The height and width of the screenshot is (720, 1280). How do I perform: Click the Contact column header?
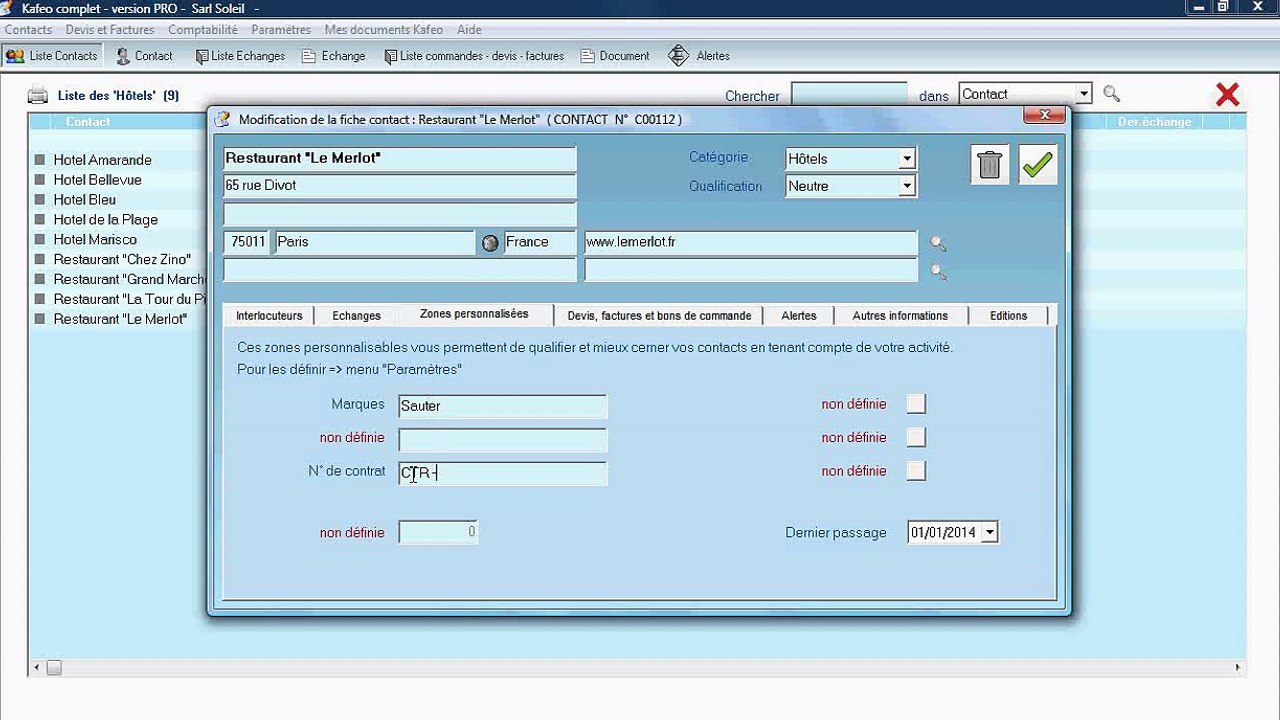pos(88,122)
